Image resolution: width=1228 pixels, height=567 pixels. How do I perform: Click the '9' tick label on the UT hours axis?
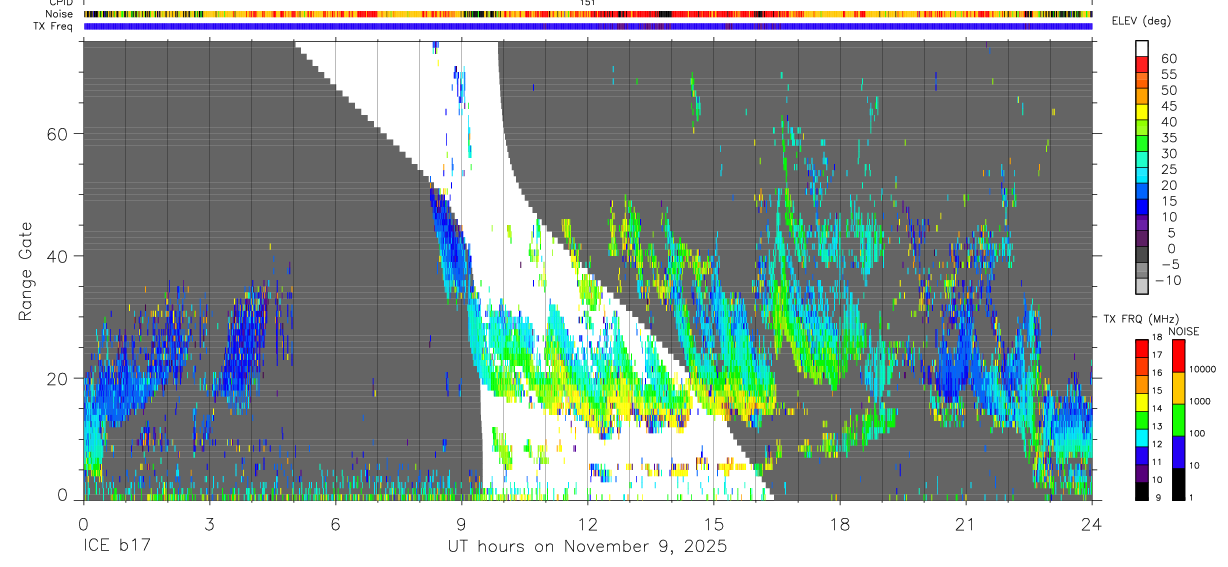[x=461, y=523]
